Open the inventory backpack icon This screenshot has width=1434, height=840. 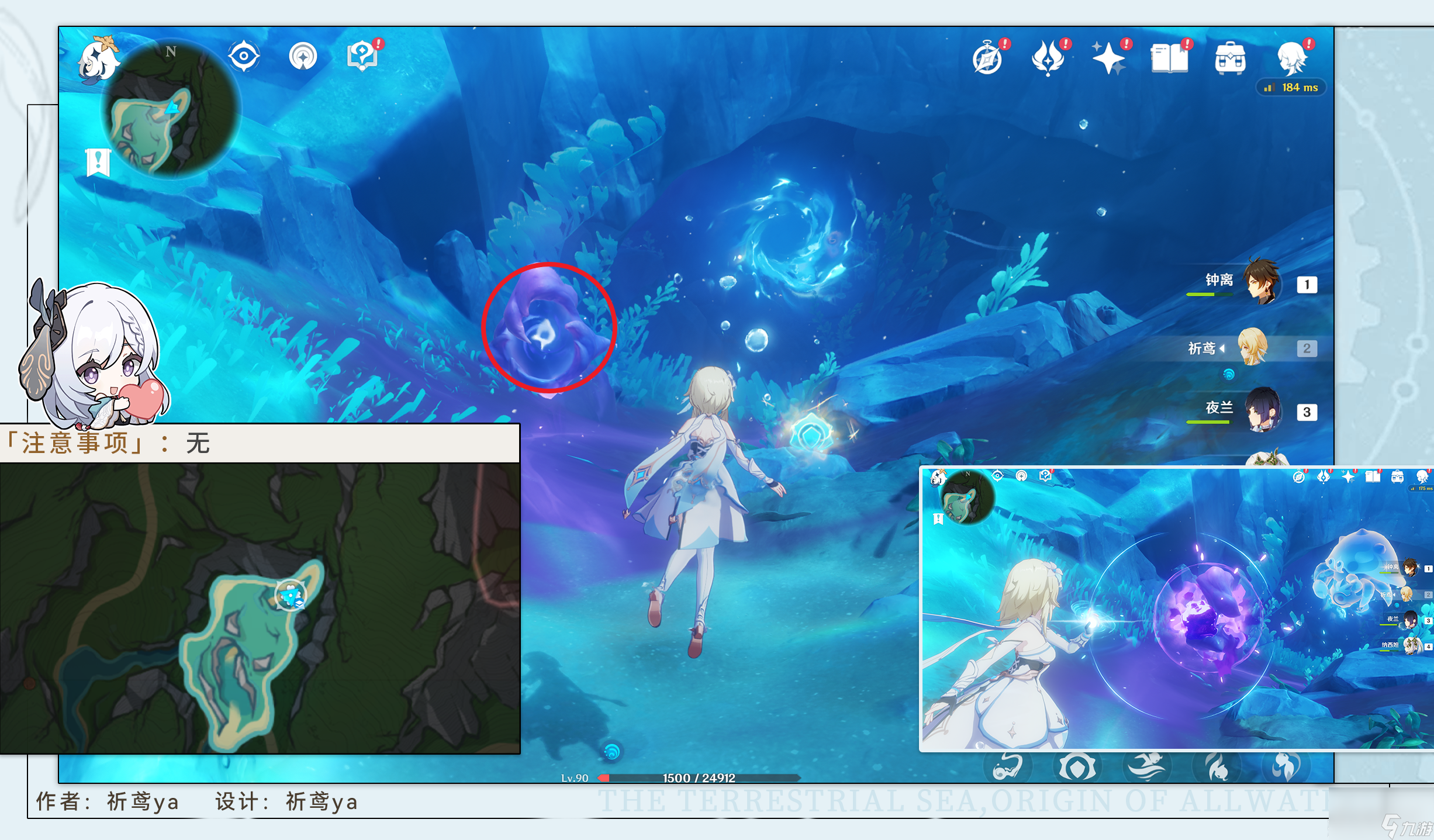[x=1230, y=58]
